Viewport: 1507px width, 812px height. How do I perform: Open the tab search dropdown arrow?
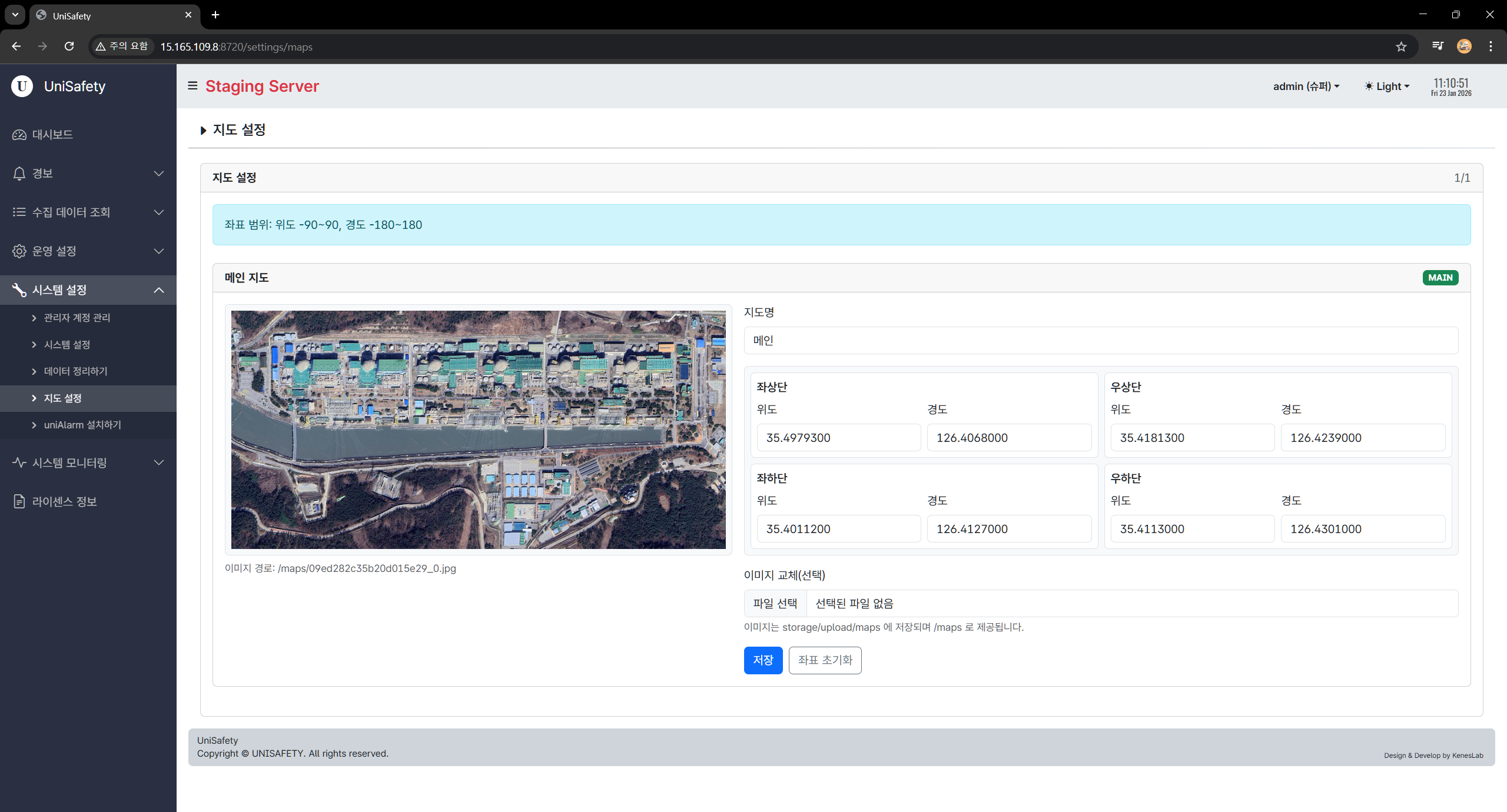15,15
